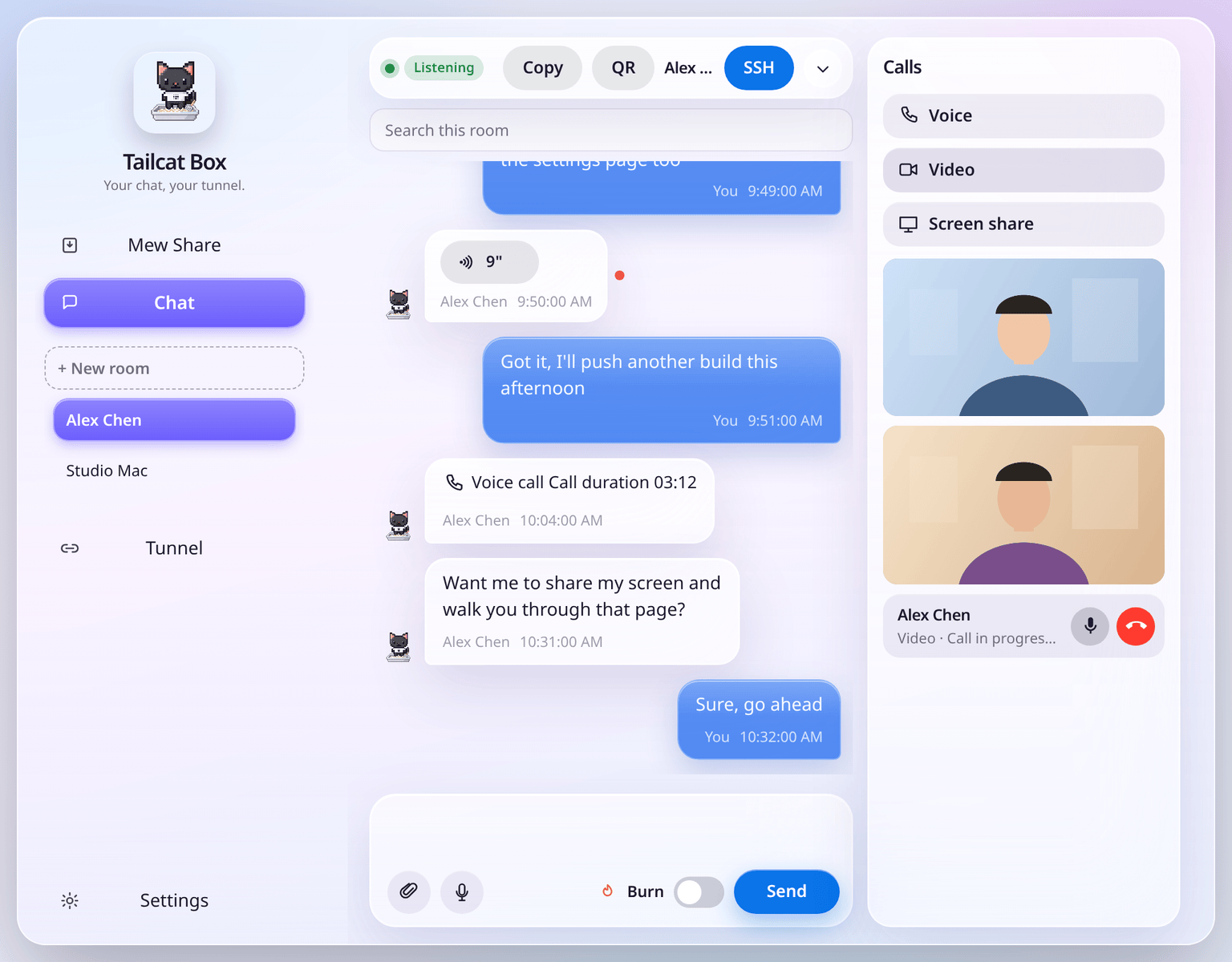
Task: Start Screen share
Action: pos(1023,224)
